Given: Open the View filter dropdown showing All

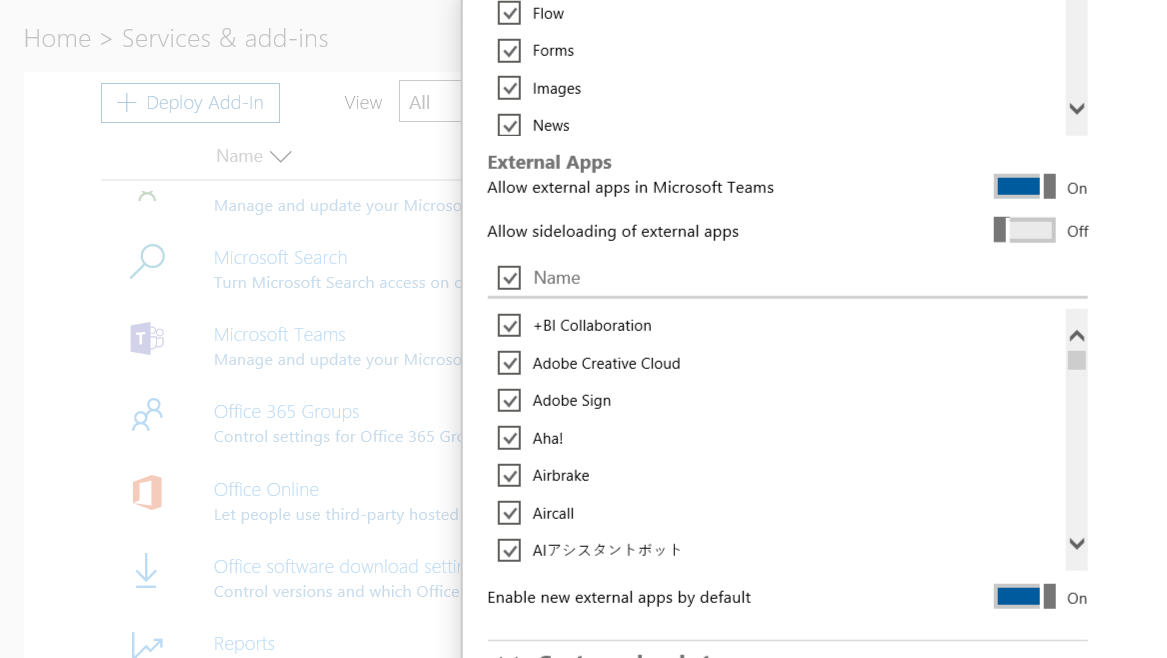Looking at the screenshot, I should click(431, 102).
